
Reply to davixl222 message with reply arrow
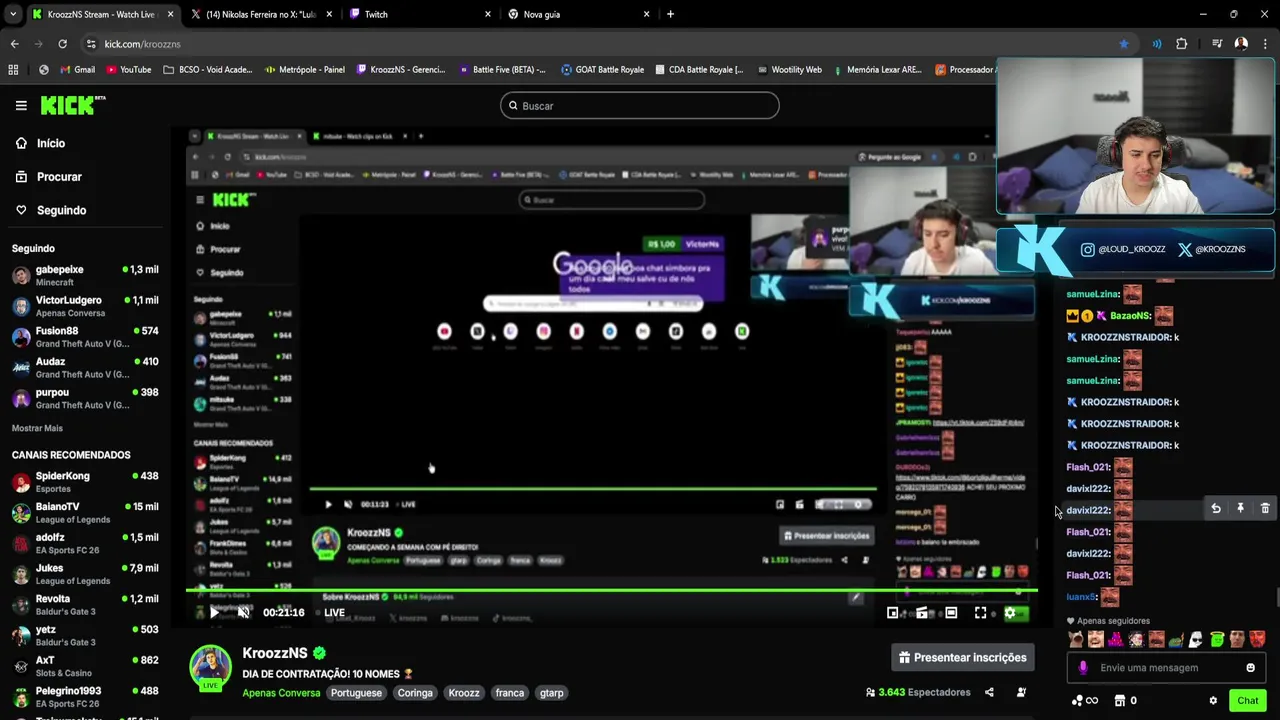[1215, 509]
